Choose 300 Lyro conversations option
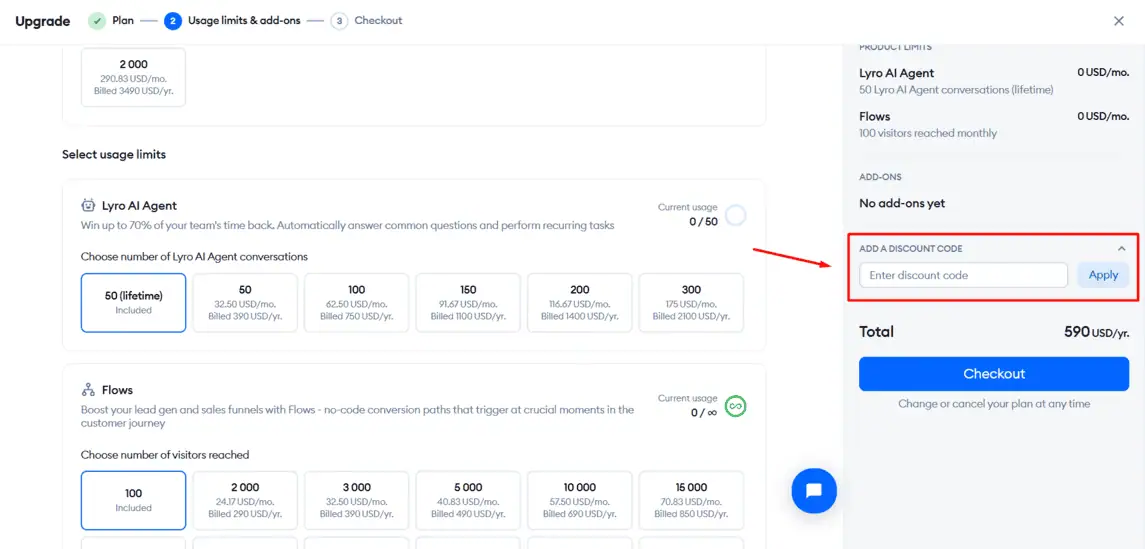The height and width of the screenshot is (549, 1145). click(x=691, y=303)
